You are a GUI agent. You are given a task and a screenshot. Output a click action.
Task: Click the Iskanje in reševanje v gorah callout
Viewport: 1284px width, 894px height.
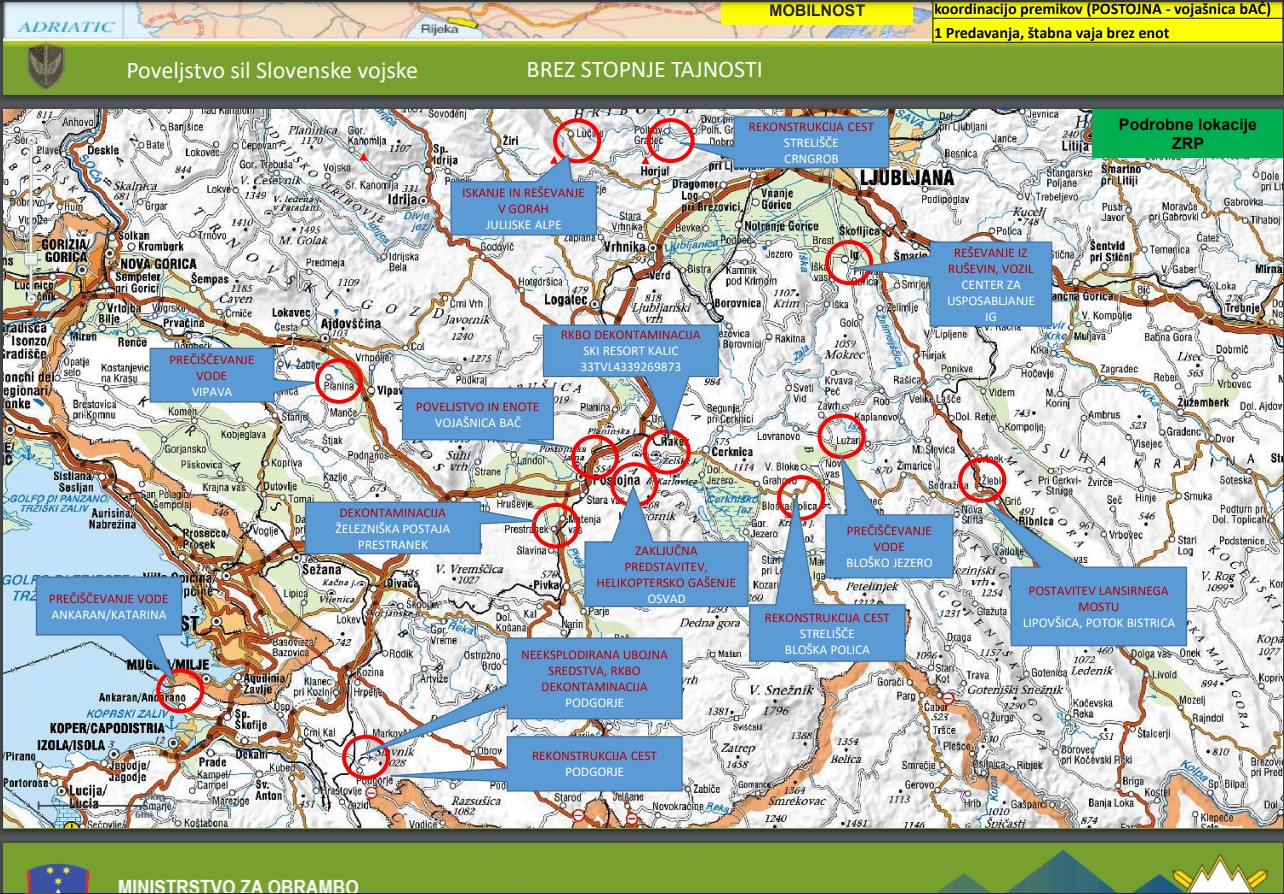(x=524, y=209)
